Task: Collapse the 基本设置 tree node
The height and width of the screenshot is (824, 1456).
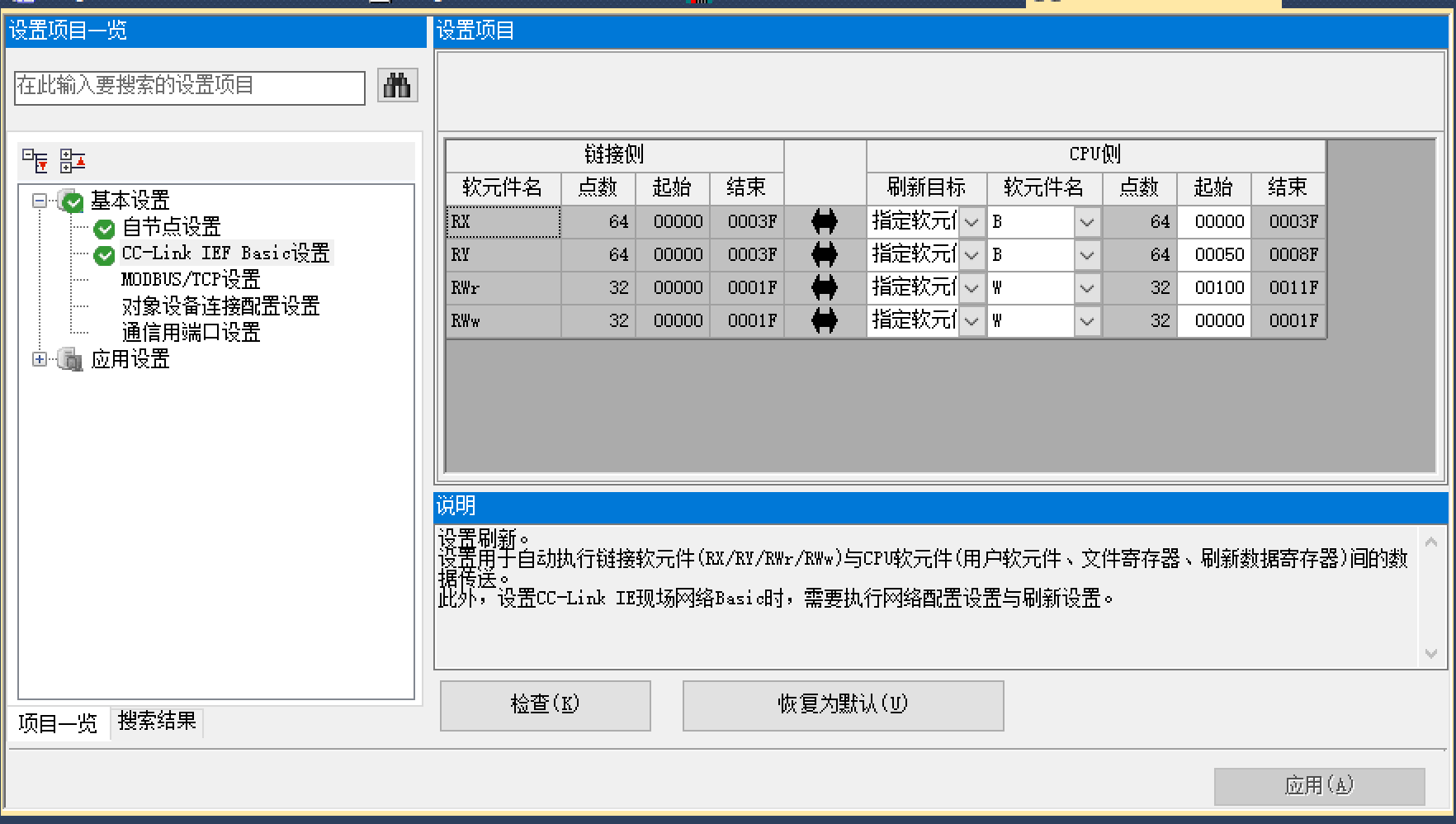Action: pyautogui.click(x=39, y=201)
